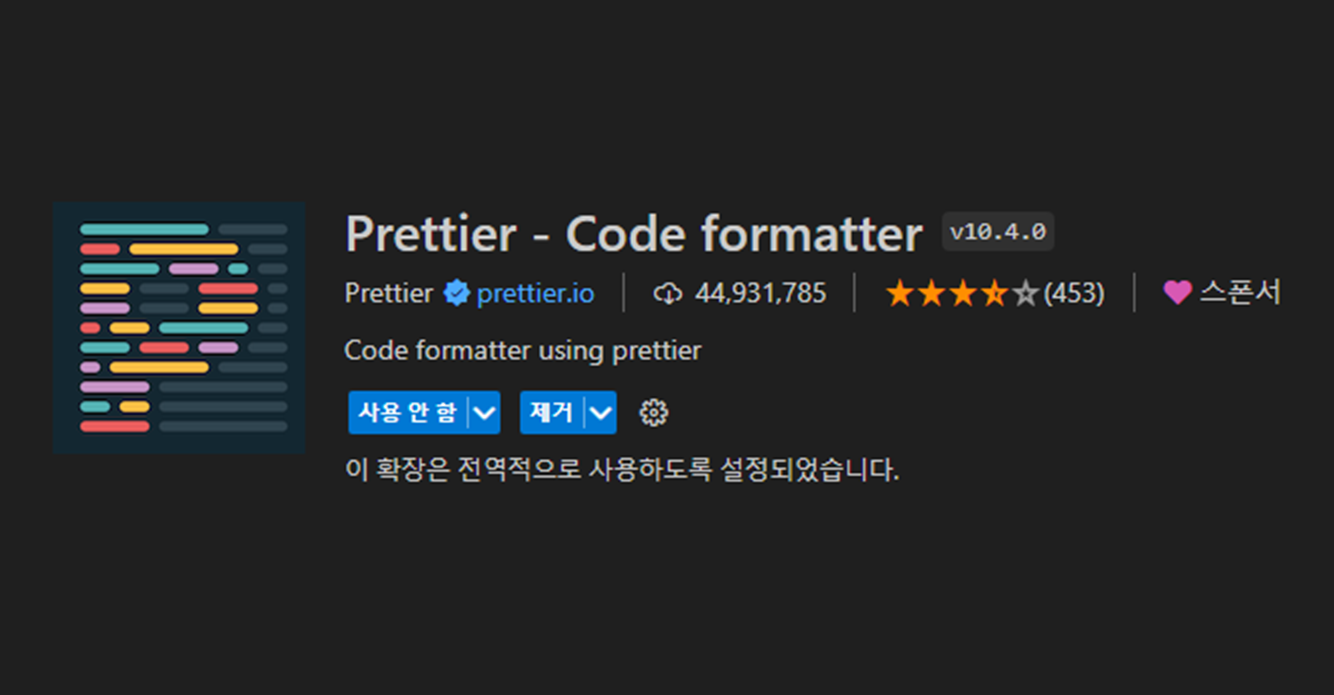Screen dimensions: 1334x695
Task: Open the dropdown beside 제거 button
Action: click(600, 412)
